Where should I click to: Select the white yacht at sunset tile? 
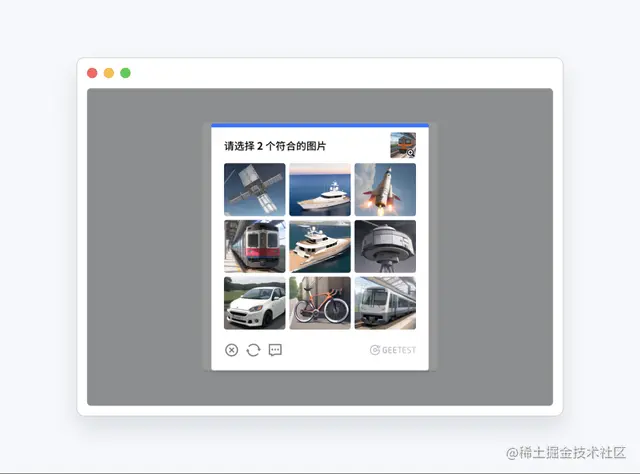(320, 189)
